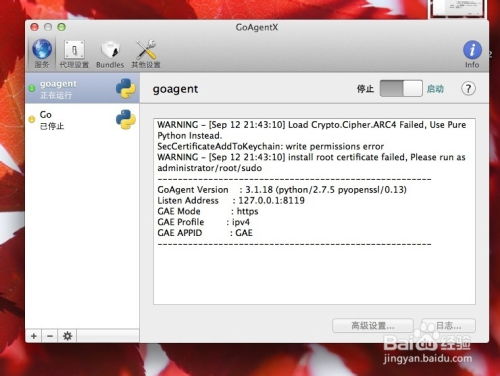The height and width of the screenshot is (376, 500).
Task: Click the yellow status dot of Go
Action: 32,119
